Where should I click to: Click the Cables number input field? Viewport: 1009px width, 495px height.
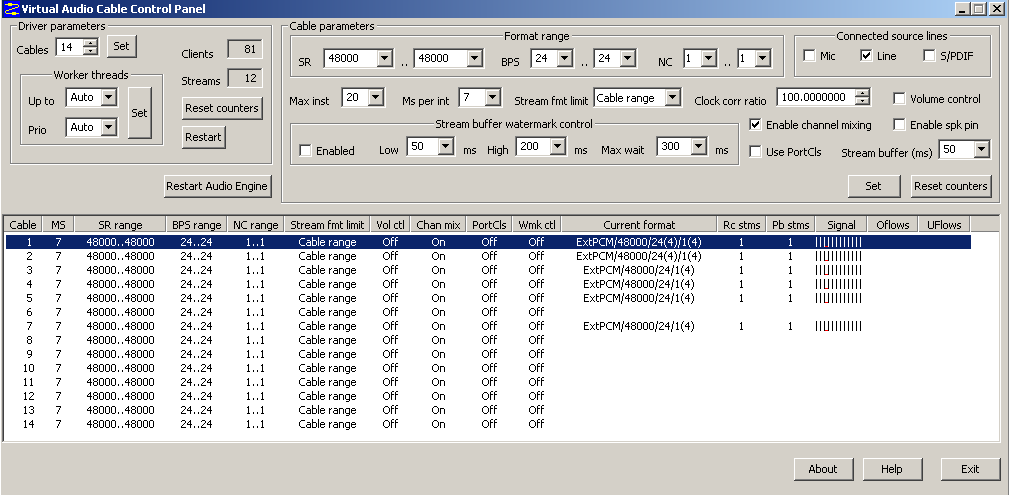71,46
